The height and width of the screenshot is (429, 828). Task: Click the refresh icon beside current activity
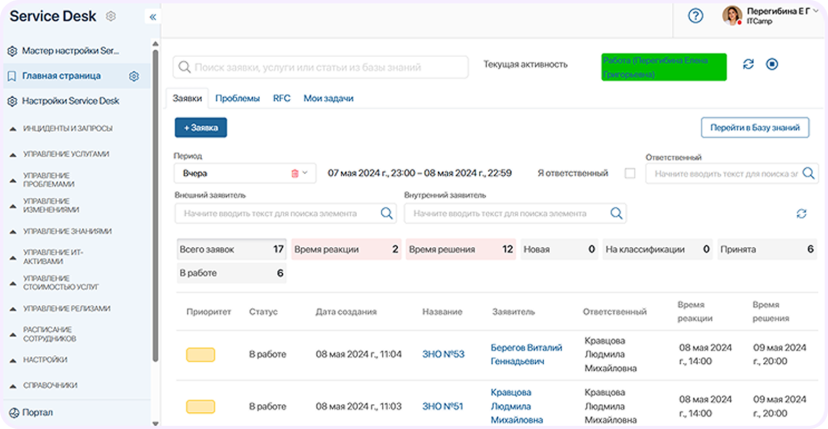click(748, 64)
